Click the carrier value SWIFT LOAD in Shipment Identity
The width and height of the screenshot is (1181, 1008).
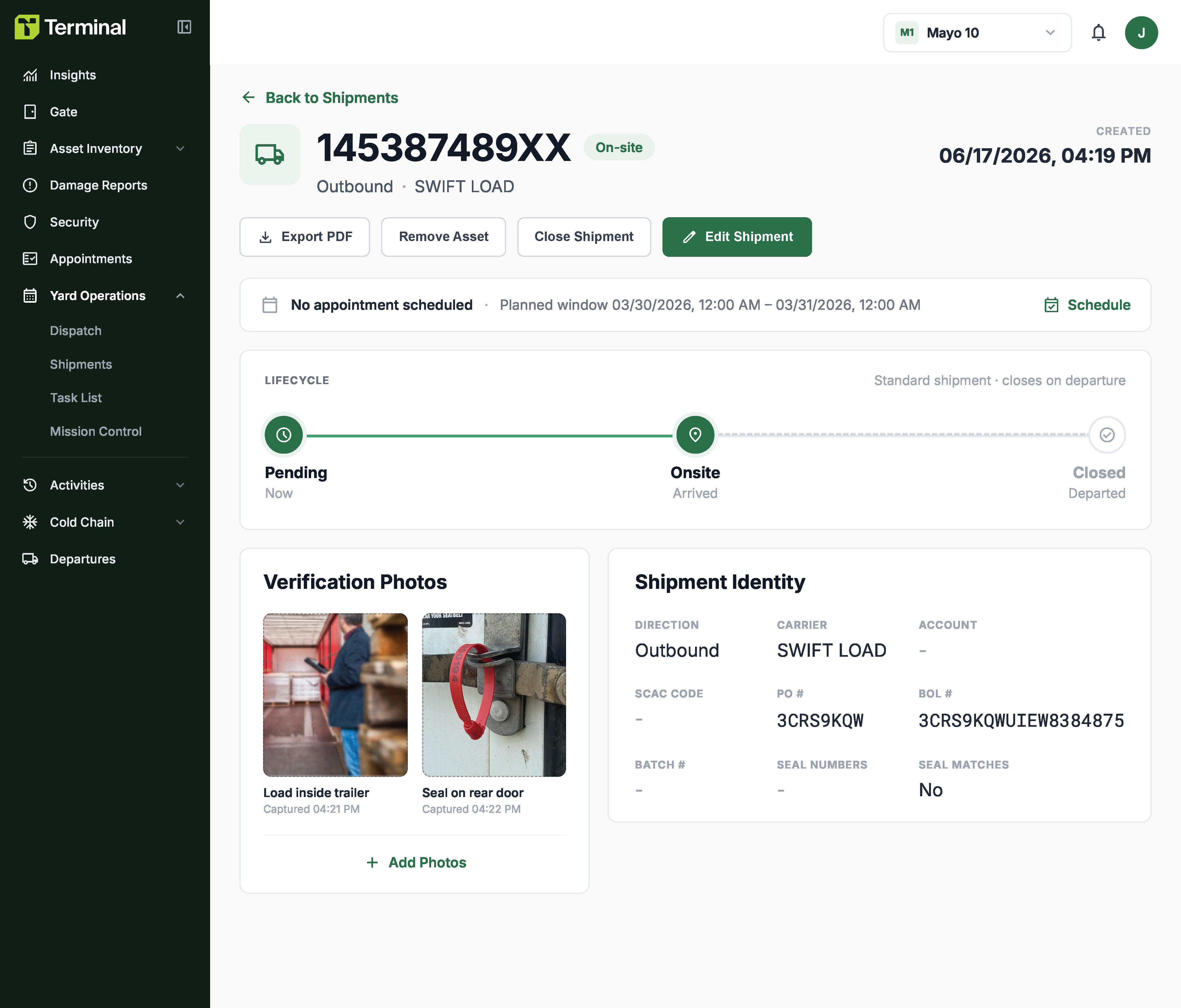(832, 651)
